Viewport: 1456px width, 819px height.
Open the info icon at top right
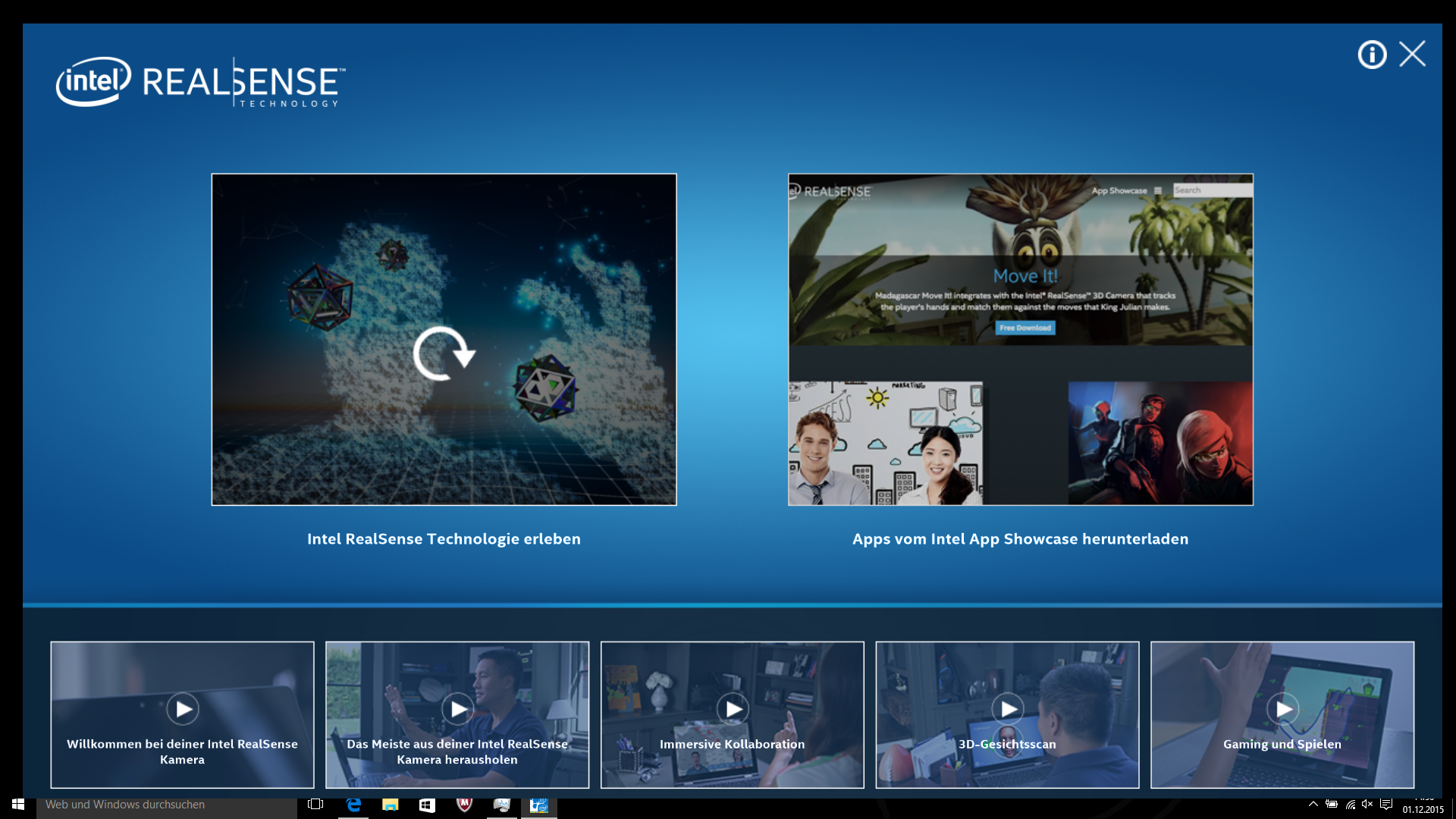(1371, 55)
